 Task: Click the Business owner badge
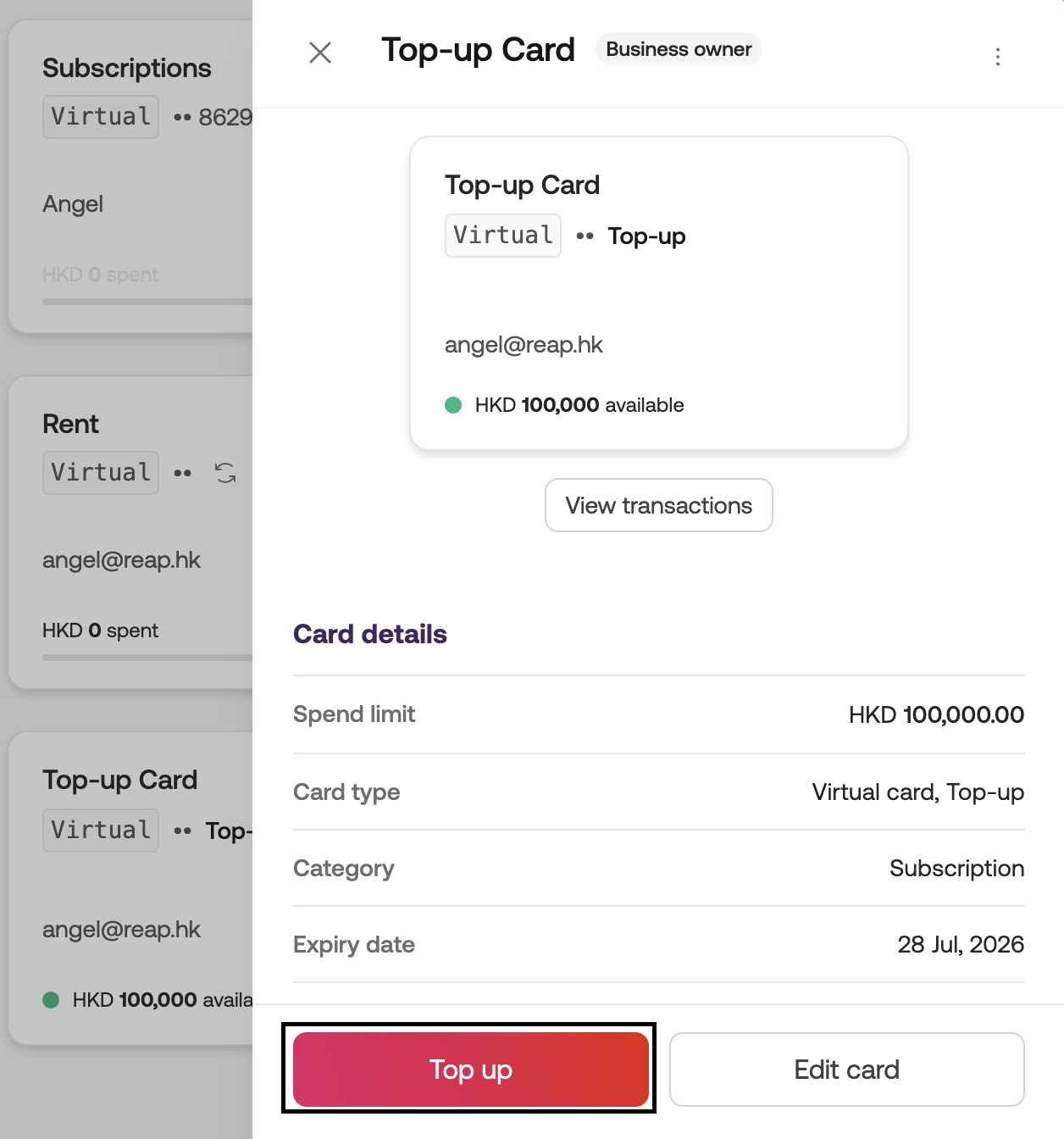[x=679, y=49]
